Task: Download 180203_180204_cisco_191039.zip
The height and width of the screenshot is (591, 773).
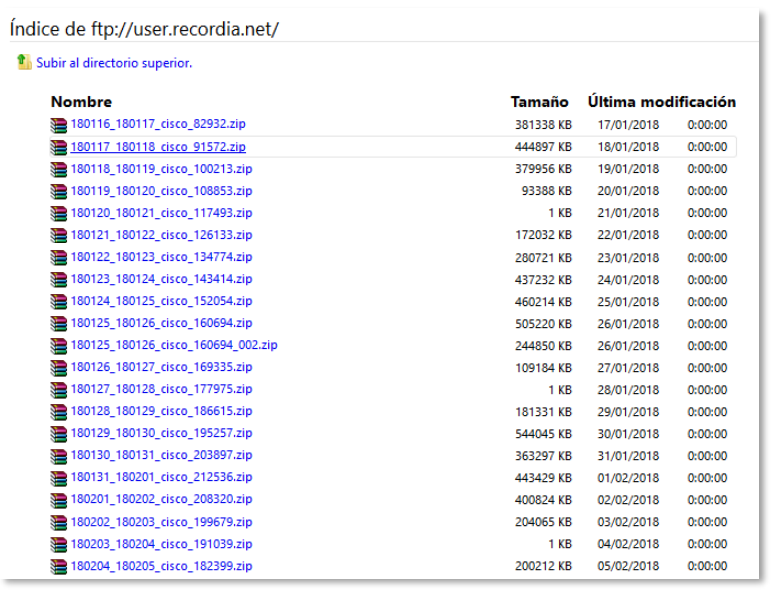Action: pyautogui.click(x=161, y=544)
